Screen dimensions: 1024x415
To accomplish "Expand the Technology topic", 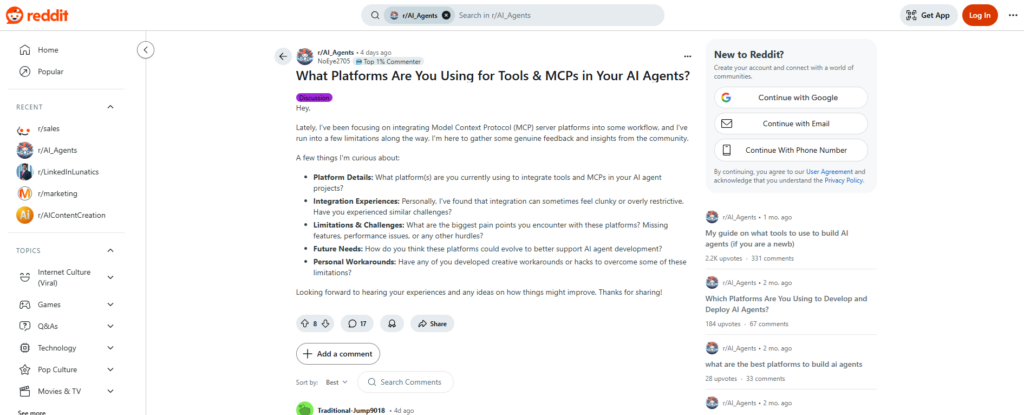I will [x=110, y=348].
